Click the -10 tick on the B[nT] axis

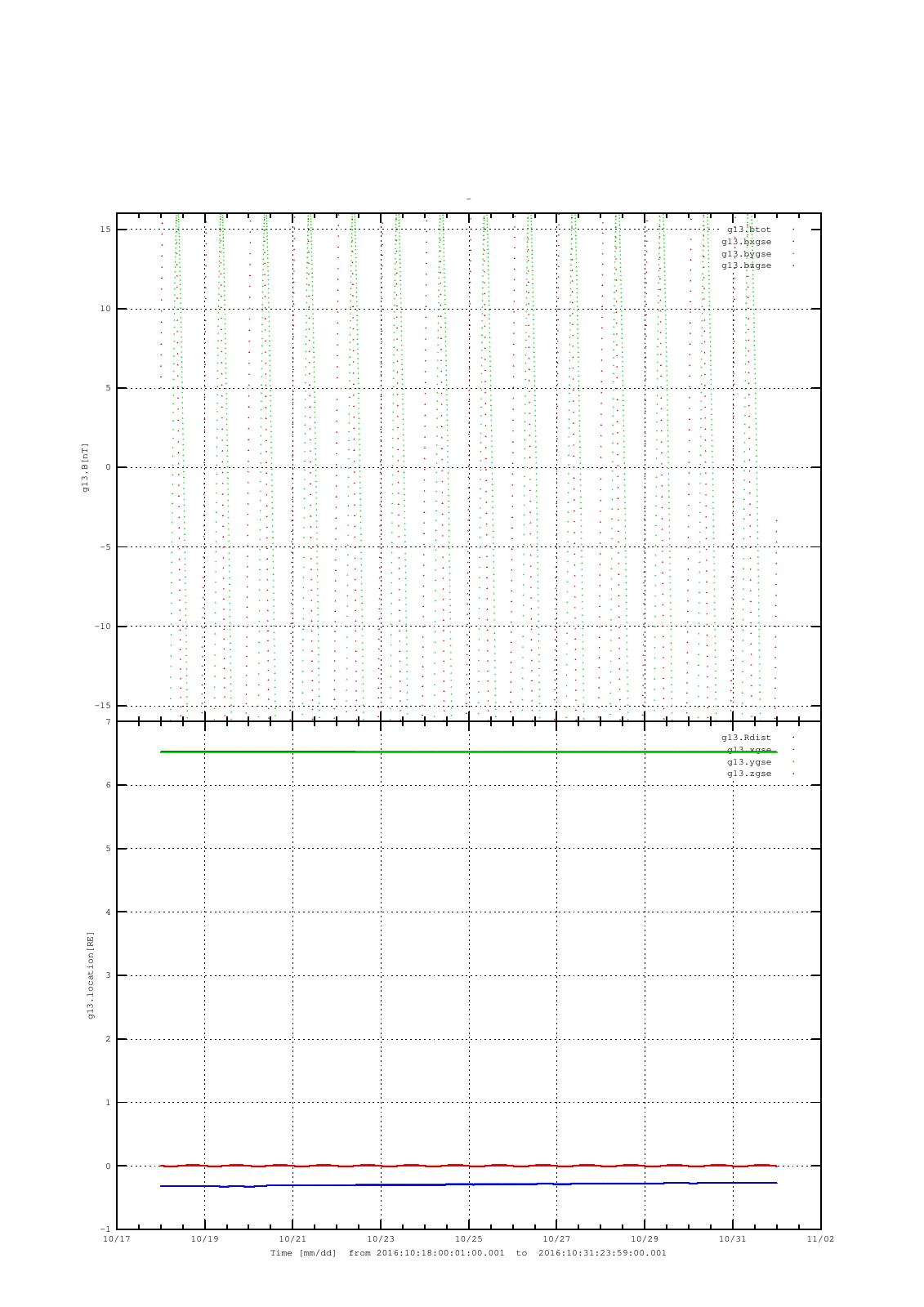pyautogui.click(x=103, y=627)
